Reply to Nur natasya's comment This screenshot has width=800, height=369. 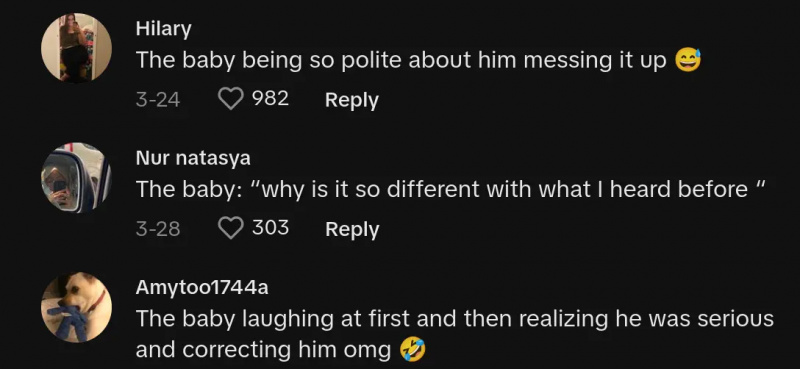pos(352,229)
